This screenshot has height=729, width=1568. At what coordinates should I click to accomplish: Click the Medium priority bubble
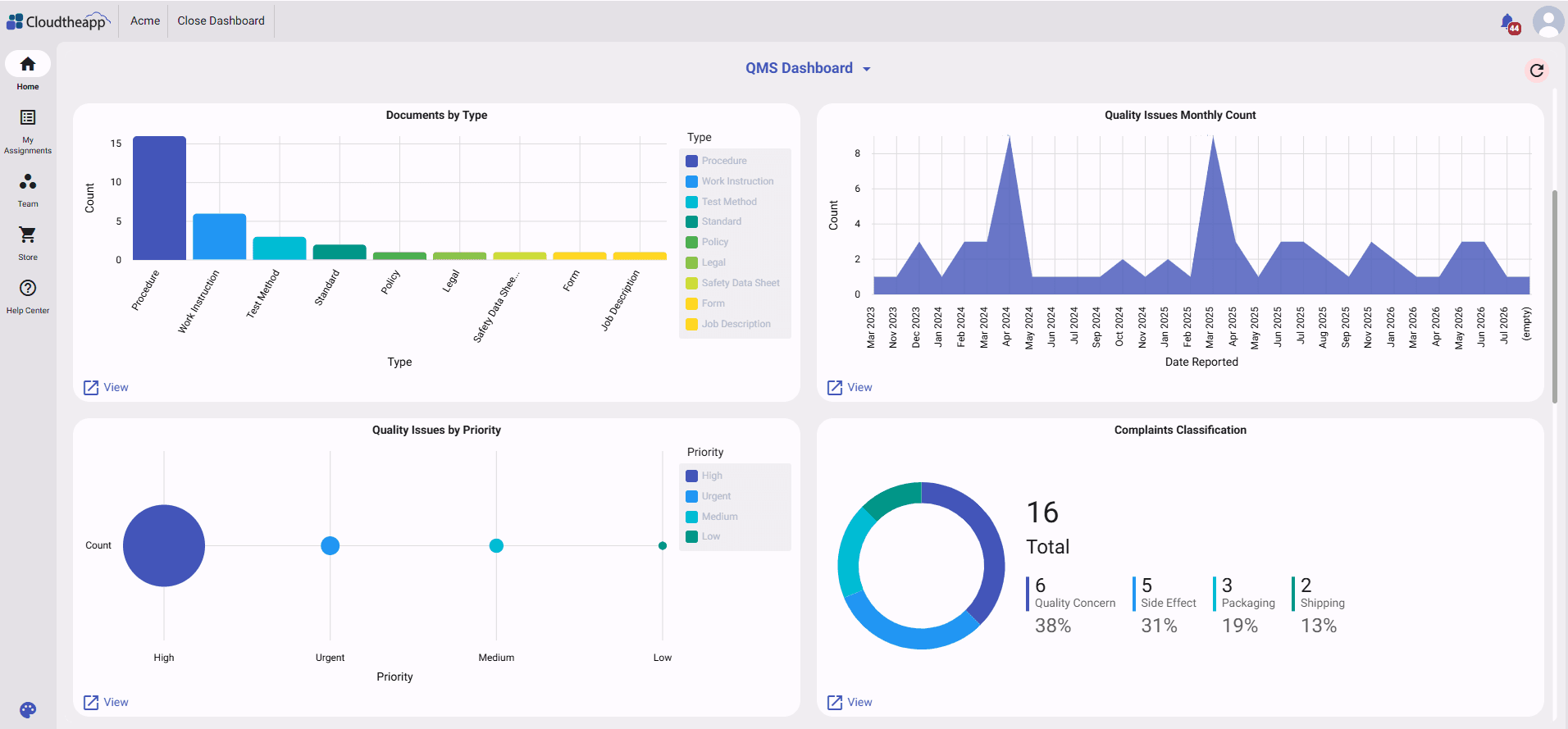(x=496, y=545)
